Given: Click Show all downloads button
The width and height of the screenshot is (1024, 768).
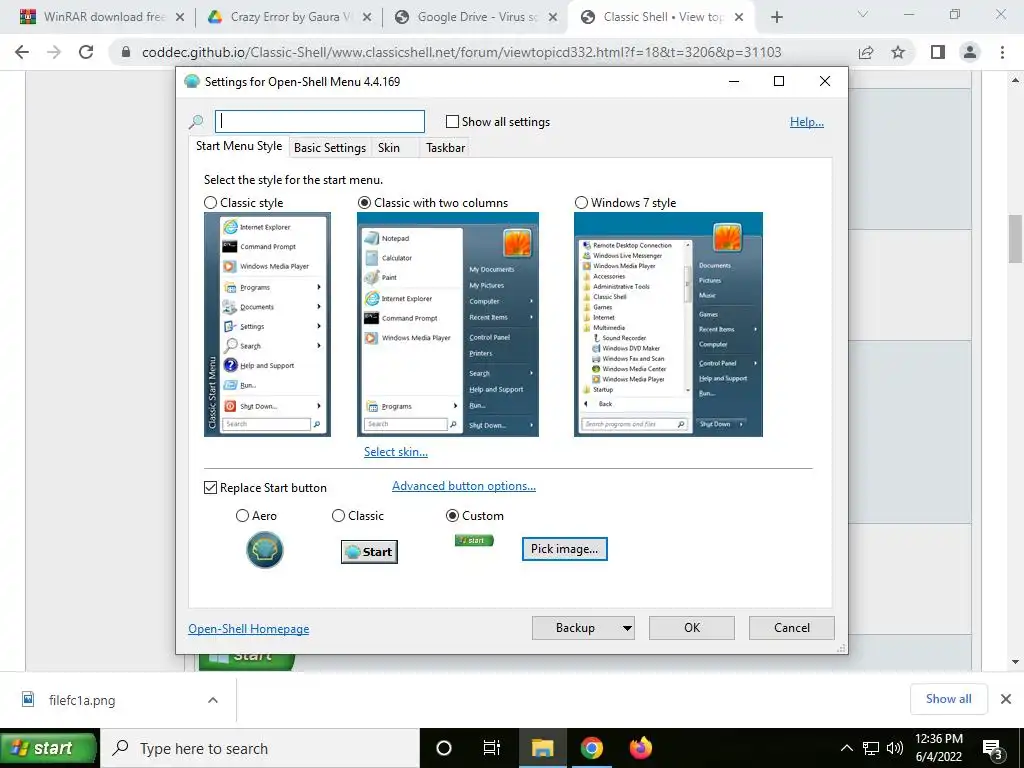Looking at the screenshot, I should [x=948, y=699].
